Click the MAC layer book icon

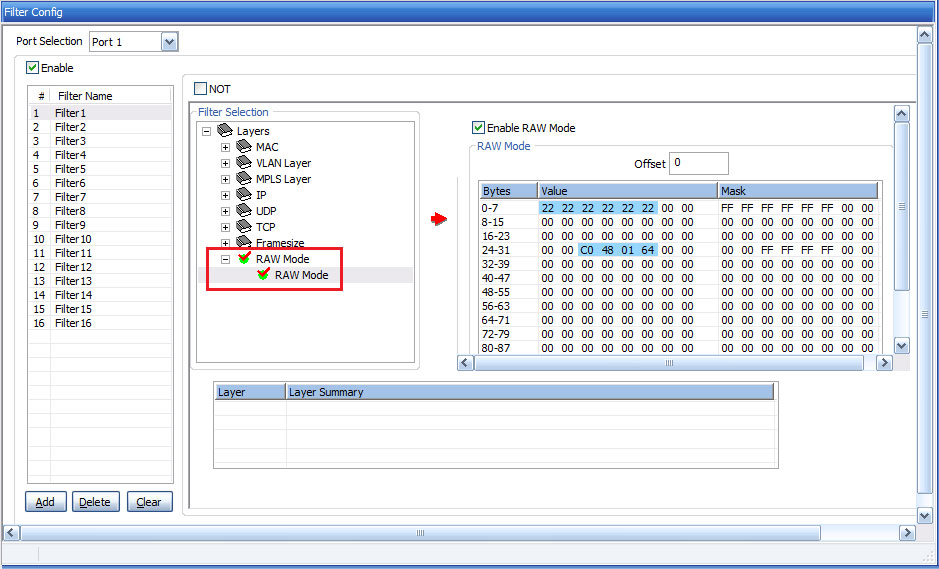click(244, 147)
